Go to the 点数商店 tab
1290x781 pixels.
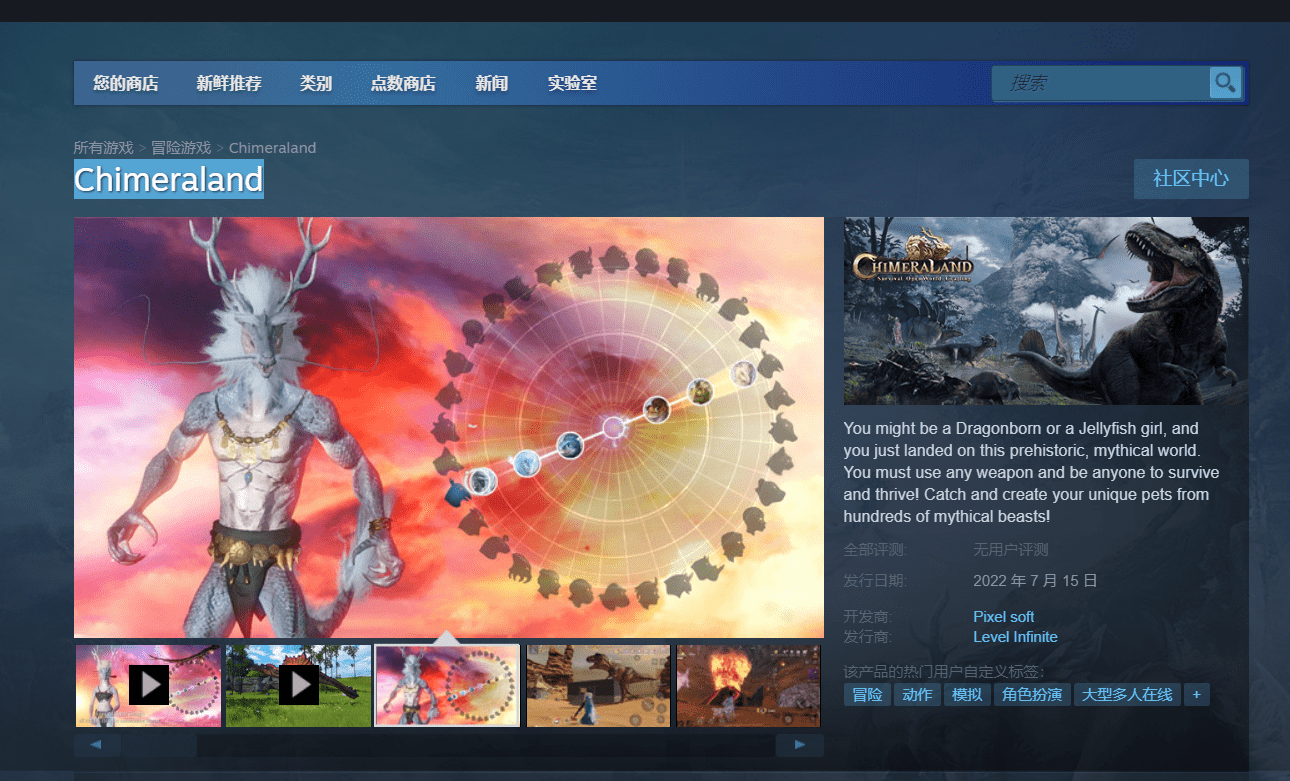(403, 83)
